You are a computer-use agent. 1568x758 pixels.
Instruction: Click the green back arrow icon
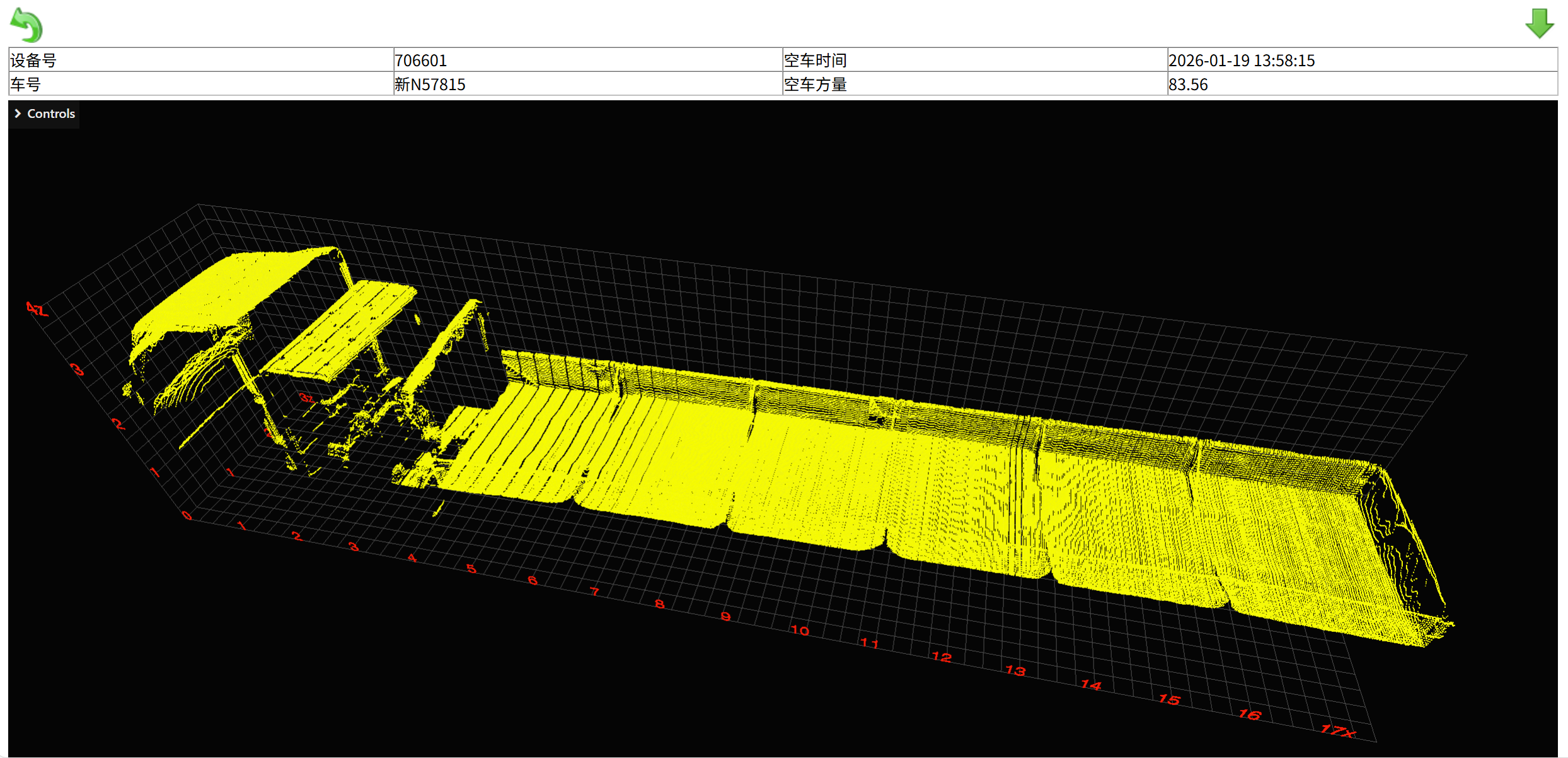26,25
